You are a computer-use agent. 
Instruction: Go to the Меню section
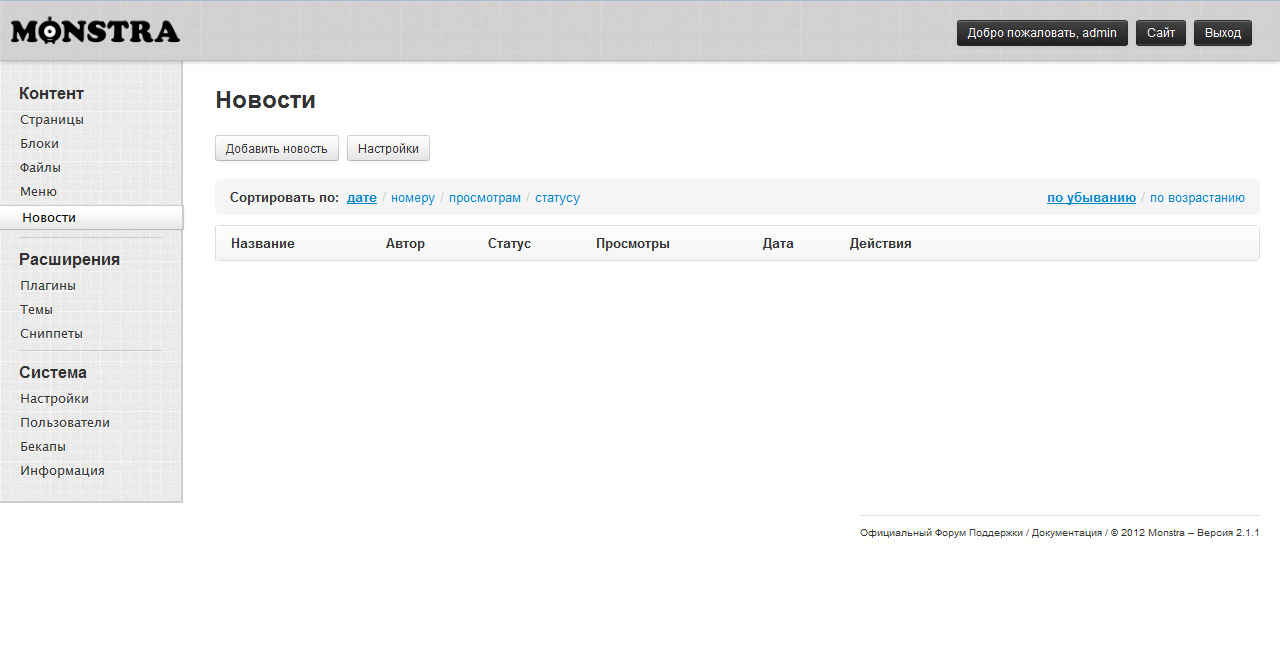[37, 191]
